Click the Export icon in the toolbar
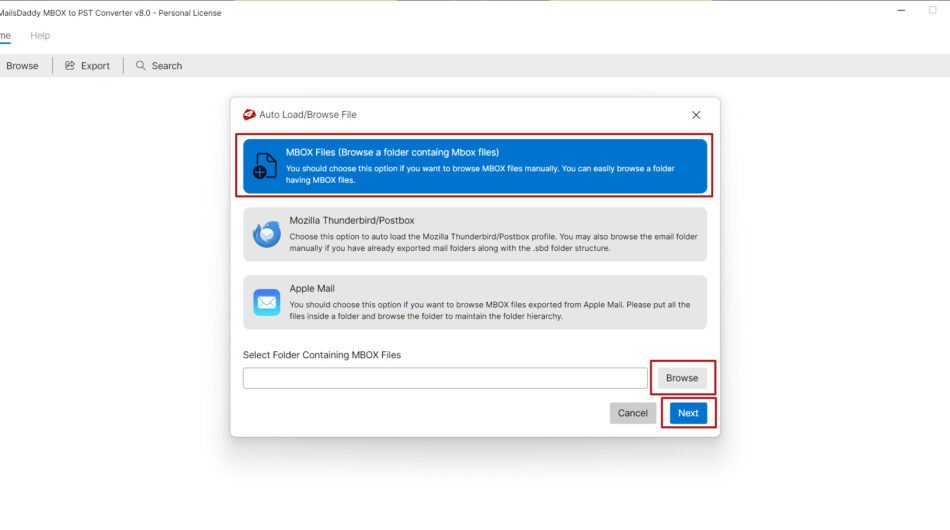 click(x=70, y=65)
